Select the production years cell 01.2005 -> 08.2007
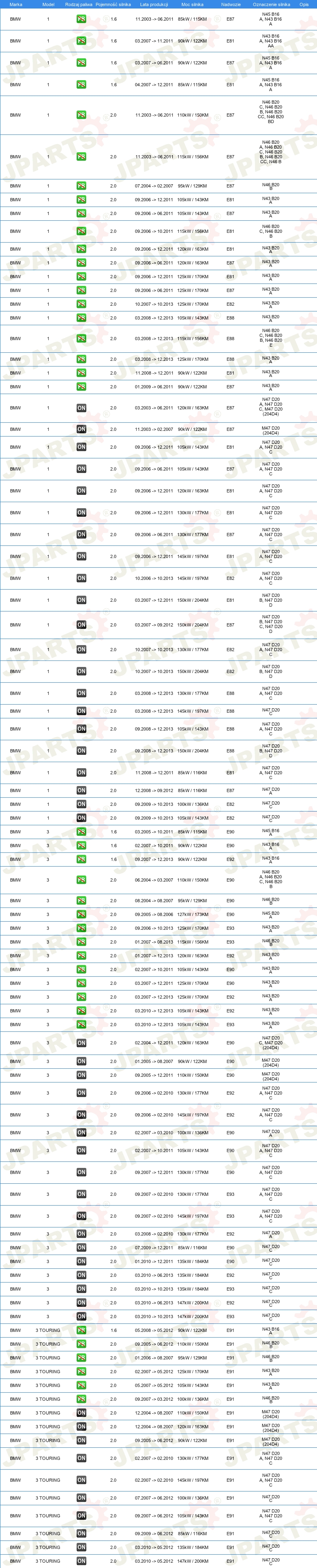The height and width of the screenshot is (1568, 317). tap(154, 1061)
